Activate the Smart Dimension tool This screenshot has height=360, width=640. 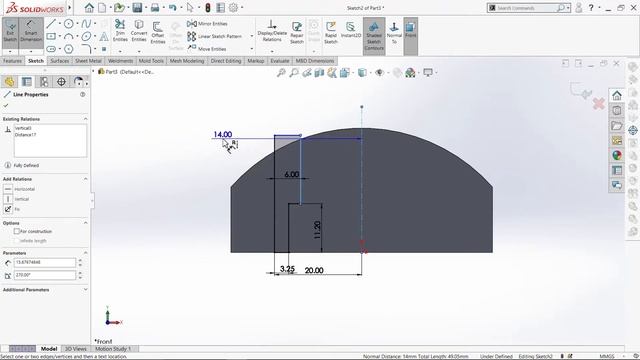click(31, 33)
